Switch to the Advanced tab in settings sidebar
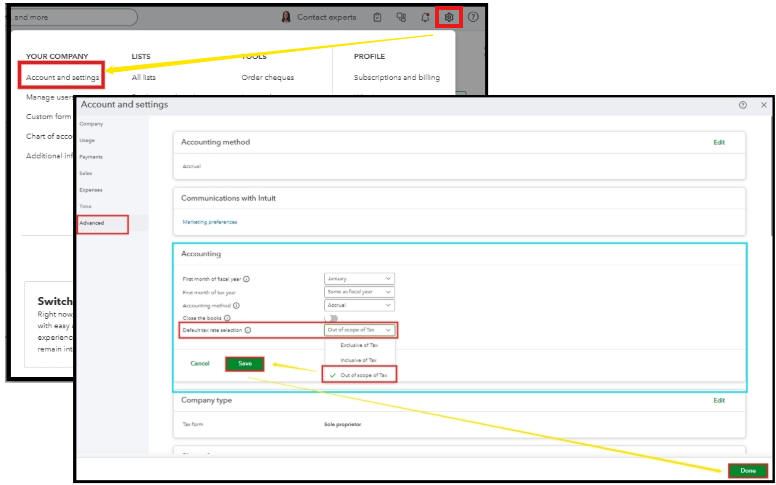 (x=92, y=223)
